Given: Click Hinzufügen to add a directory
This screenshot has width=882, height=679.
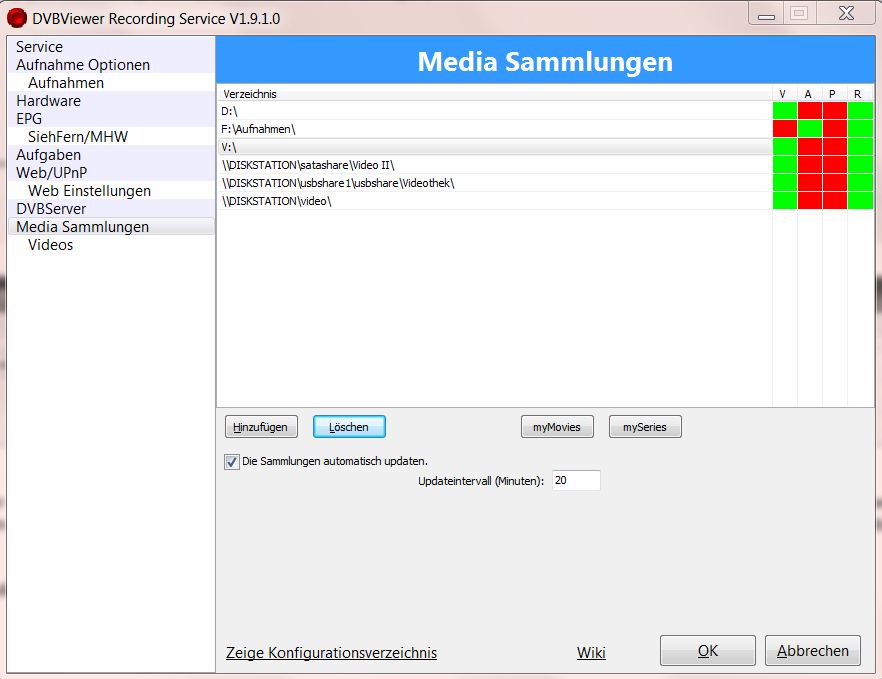Looking at the screenshot, I should click(x=261, y=427).
